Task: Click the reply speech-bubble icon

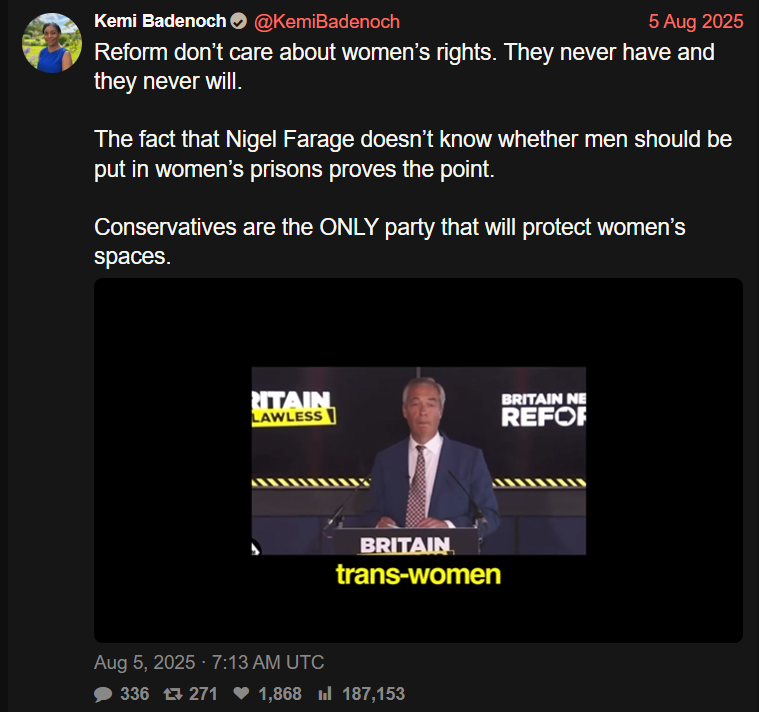Action: tap(103, 694)
